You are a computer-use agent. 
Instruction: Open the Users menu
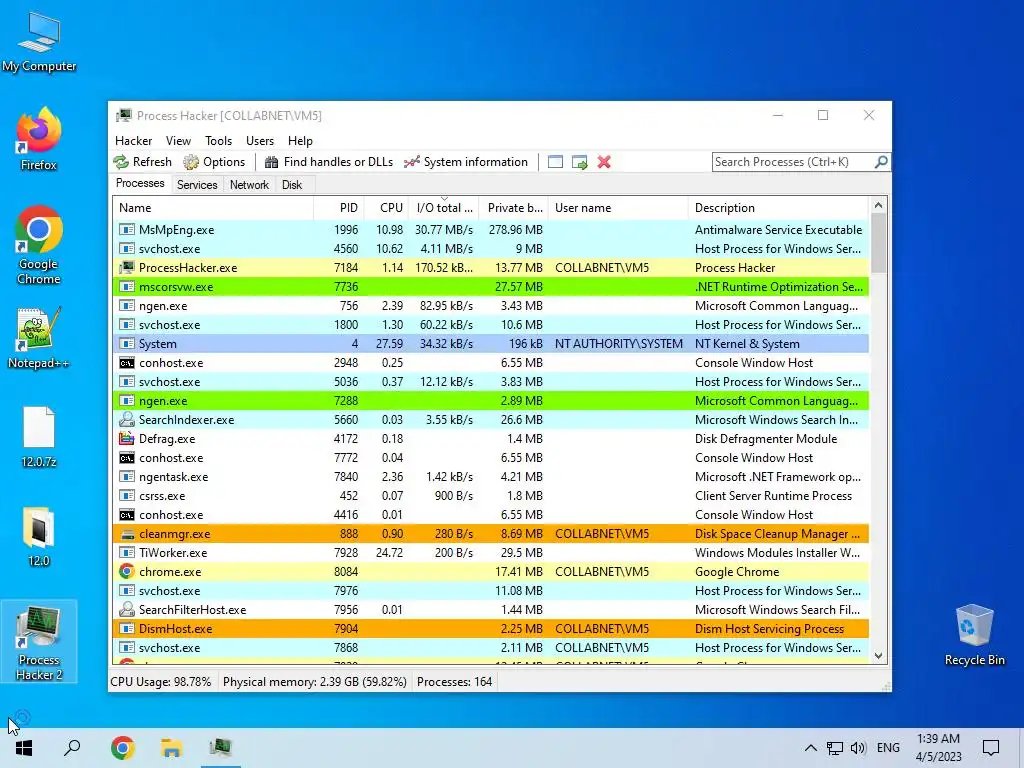[x=260, y=141]
